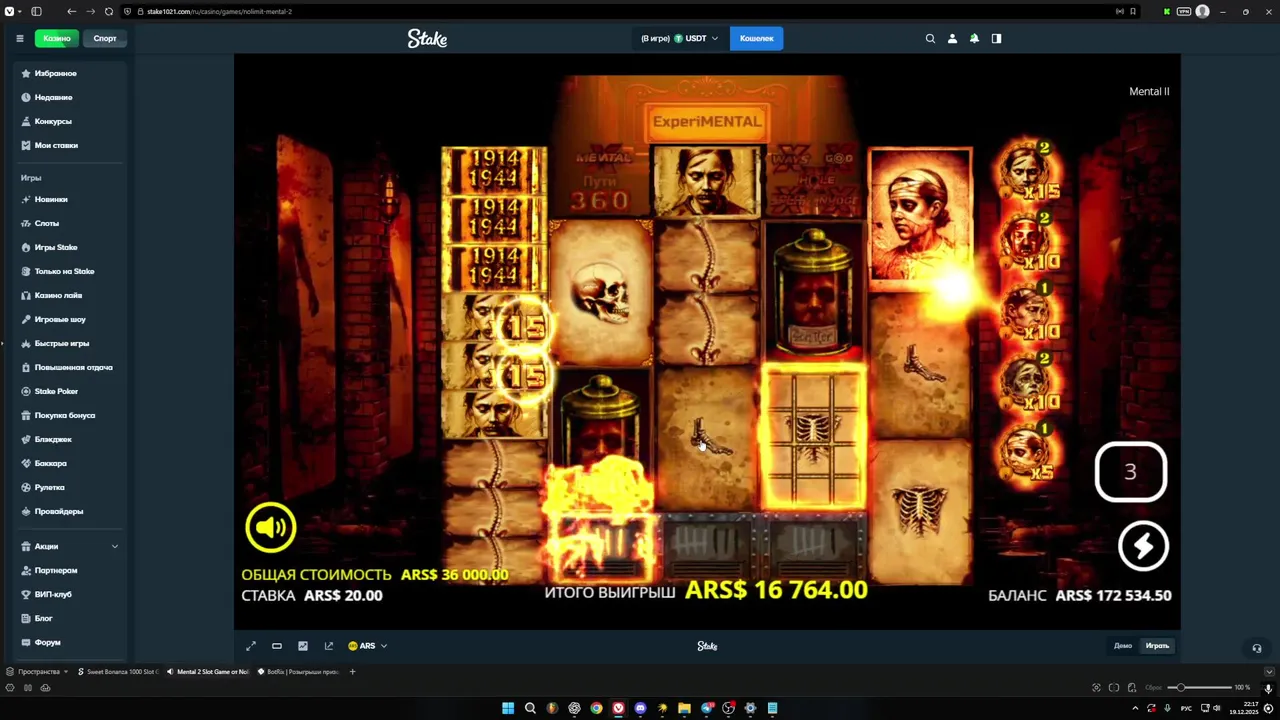Open Быстрые игры category
1280x720 pixels.
[70, 343]
